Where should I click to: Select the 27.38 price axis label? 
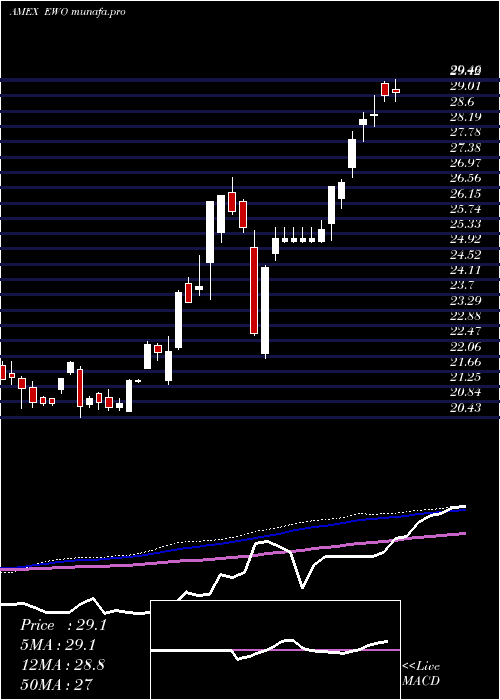[465, 147]
